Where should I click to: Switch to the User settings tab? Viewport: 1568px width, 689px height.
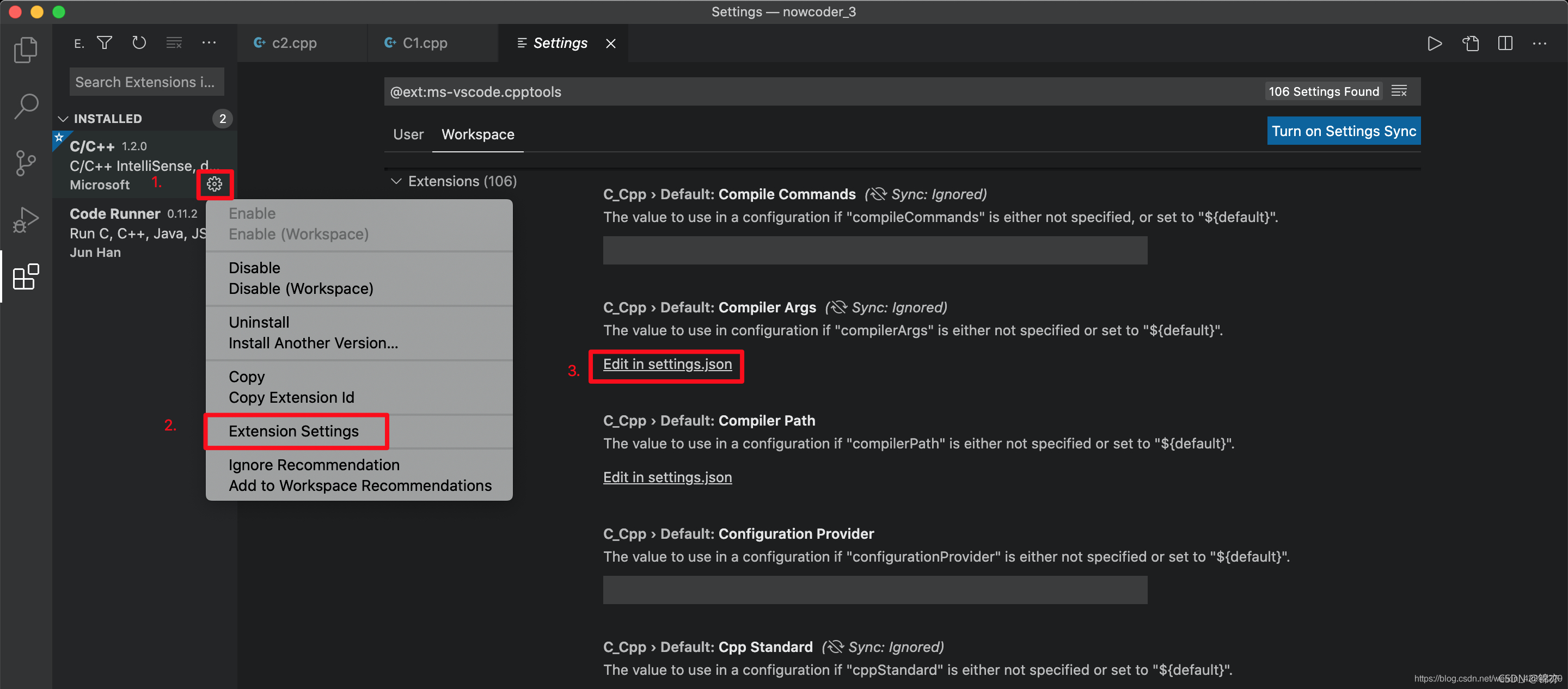click(x=408, y=134)
